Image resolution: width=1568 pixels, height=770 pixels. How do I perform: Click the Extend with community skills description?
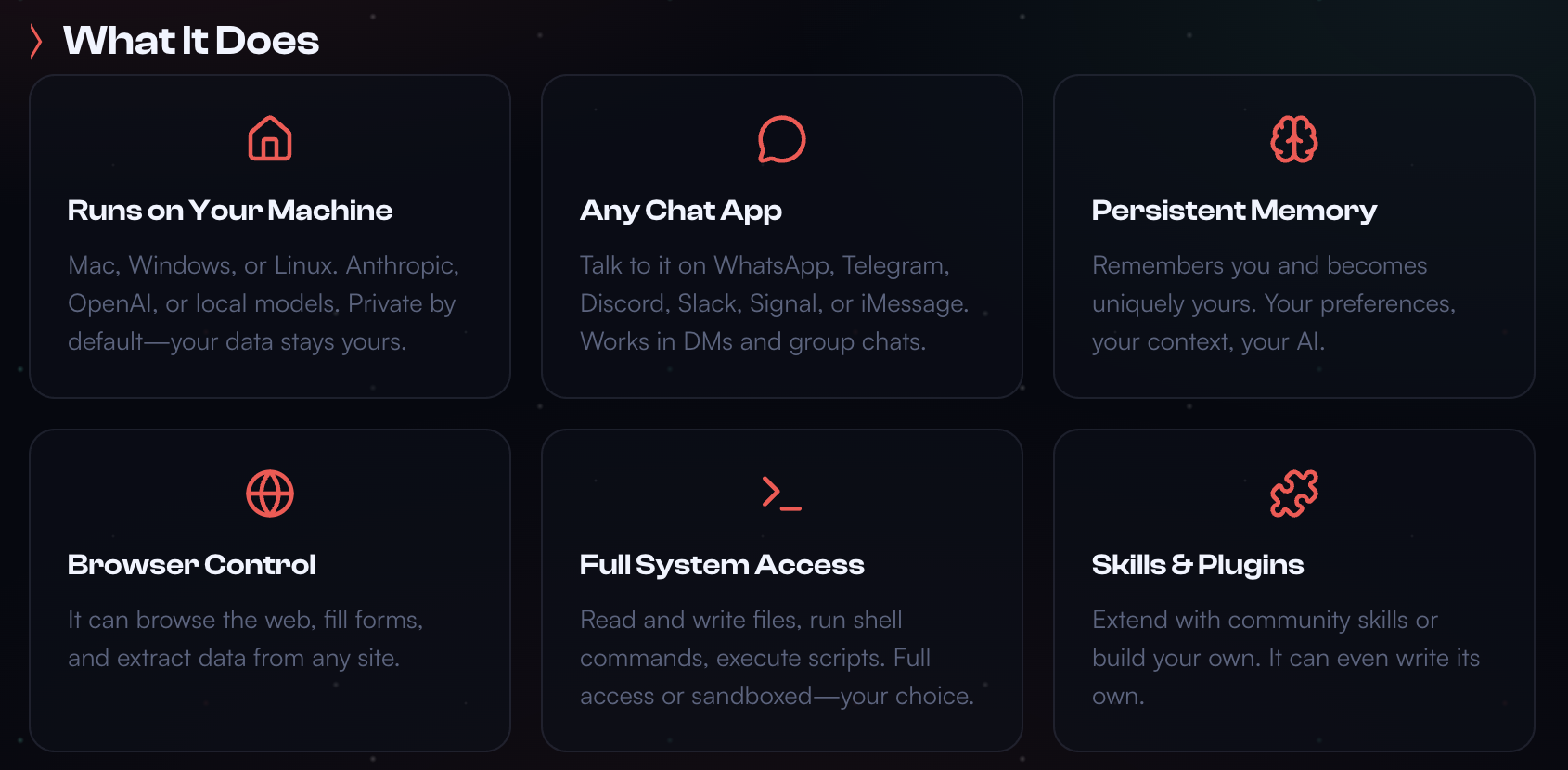[1285, 658]
